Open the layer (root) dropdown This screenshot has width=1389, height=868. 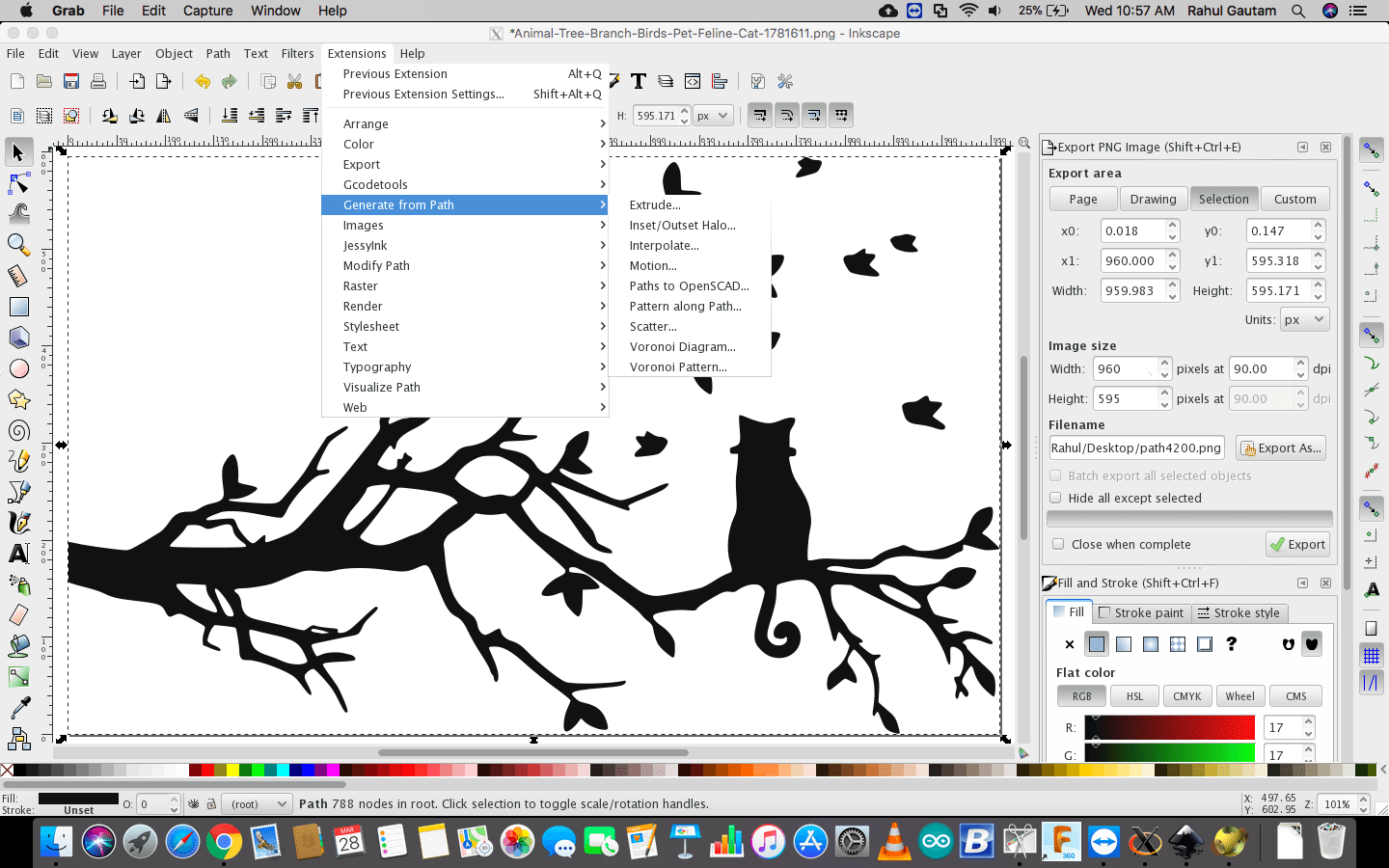pos(256,803)
